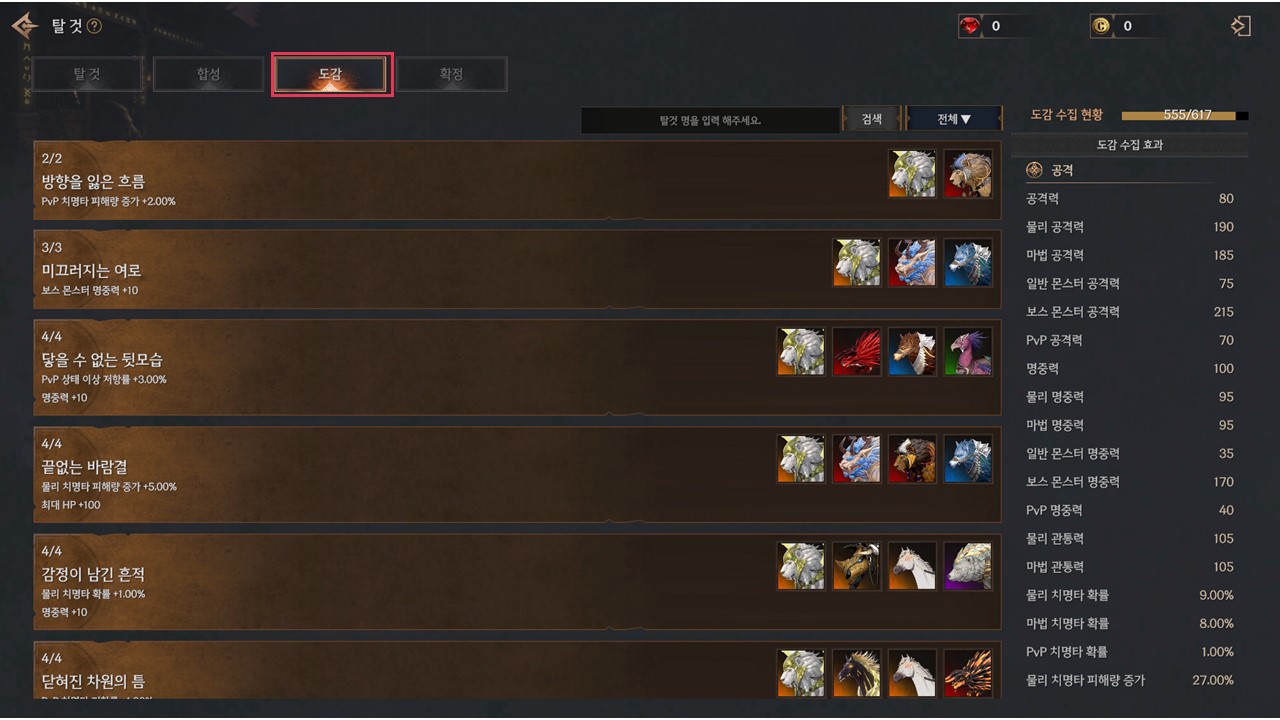Select the red dragon mount in 닿을 수 없는 뒷모습
The height and width of the screenshot is (720, 1280).
(857, 352)
